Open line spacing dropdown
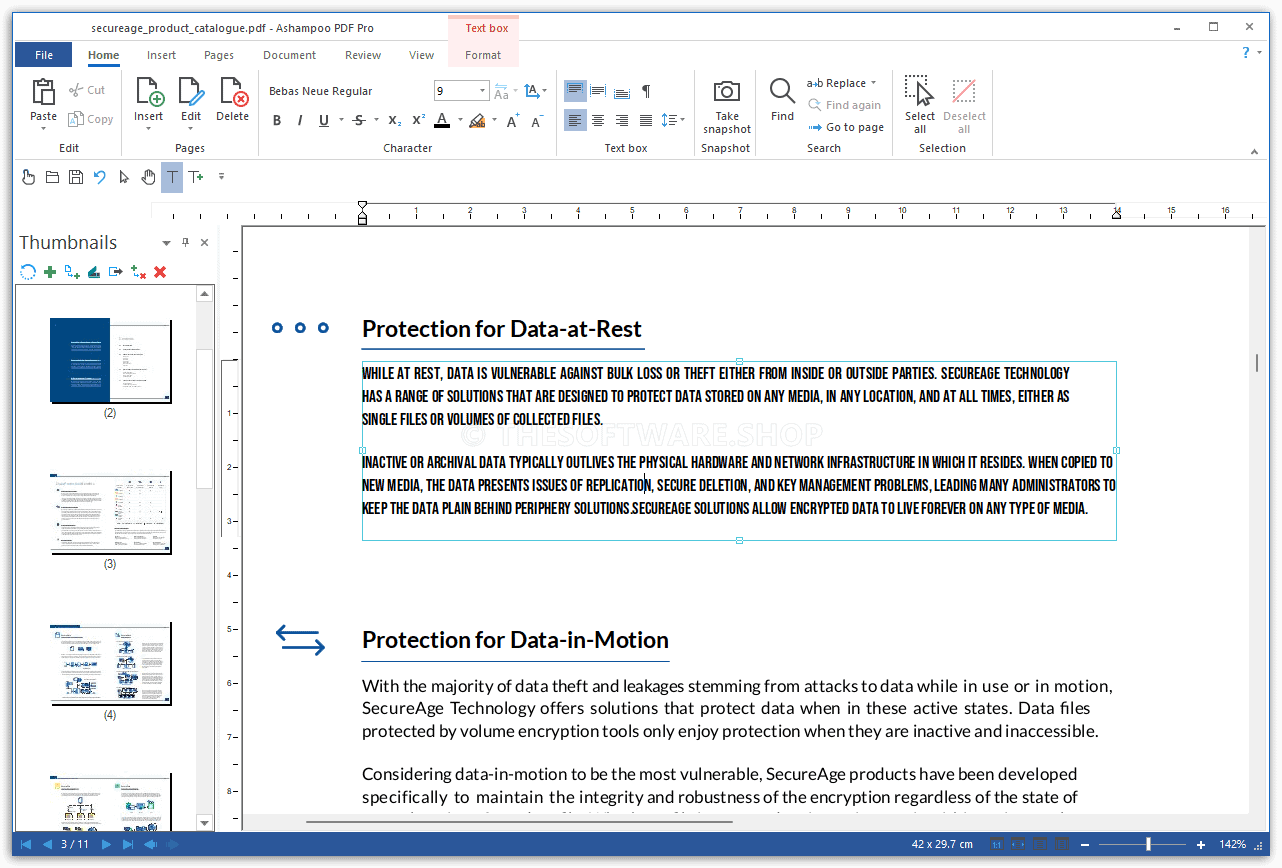Viewport: 1282px width, 868px height. point(673,120)
